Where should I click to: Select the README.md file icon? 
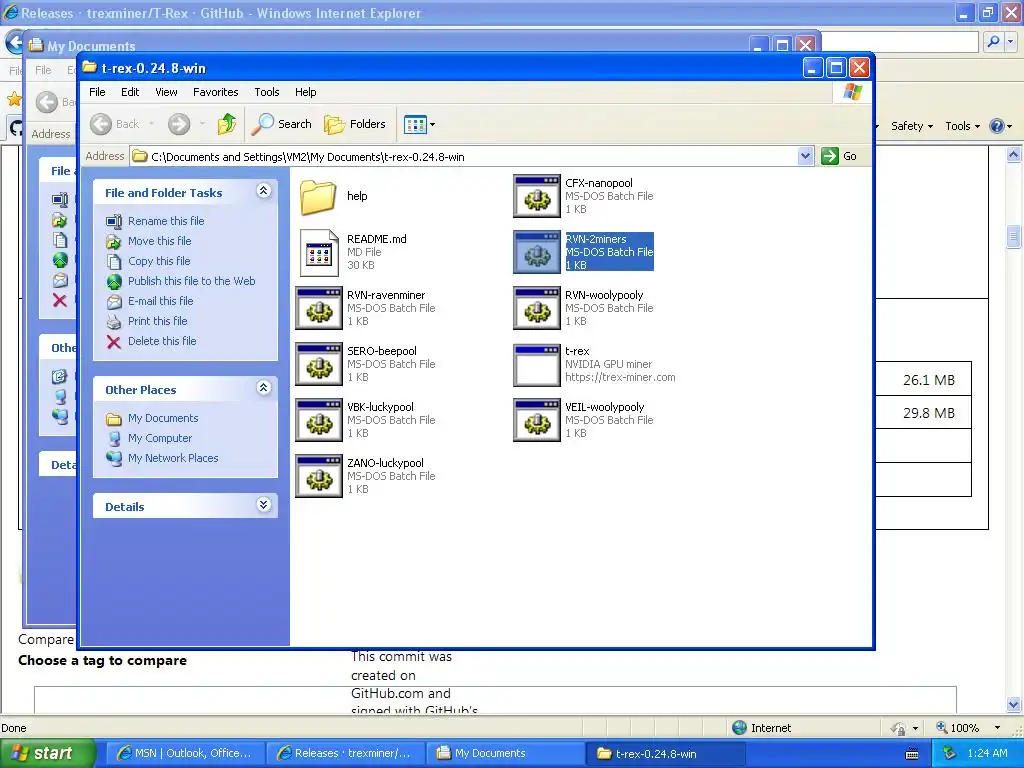319,252
